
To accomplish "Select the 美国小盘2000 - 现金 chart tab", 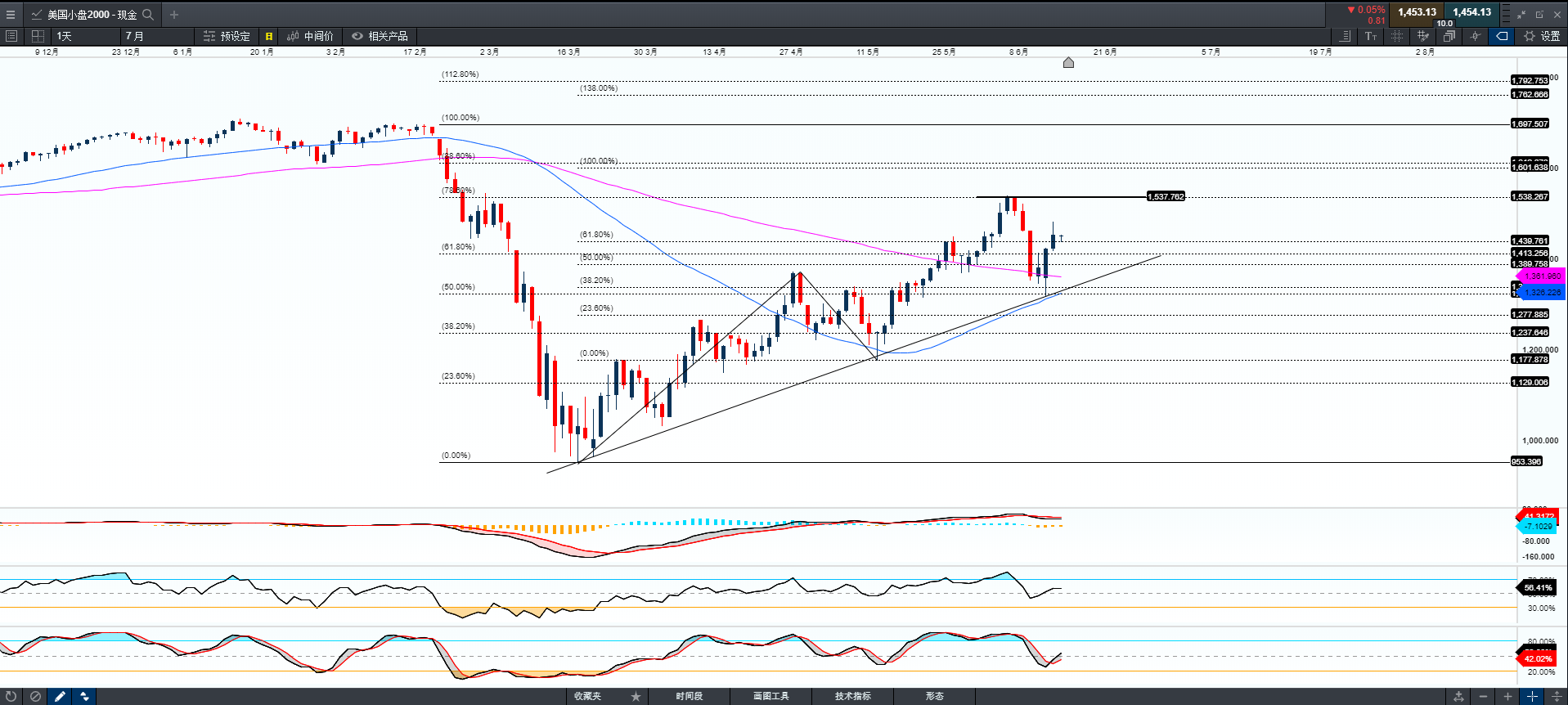I will click(x=92, y=15).
